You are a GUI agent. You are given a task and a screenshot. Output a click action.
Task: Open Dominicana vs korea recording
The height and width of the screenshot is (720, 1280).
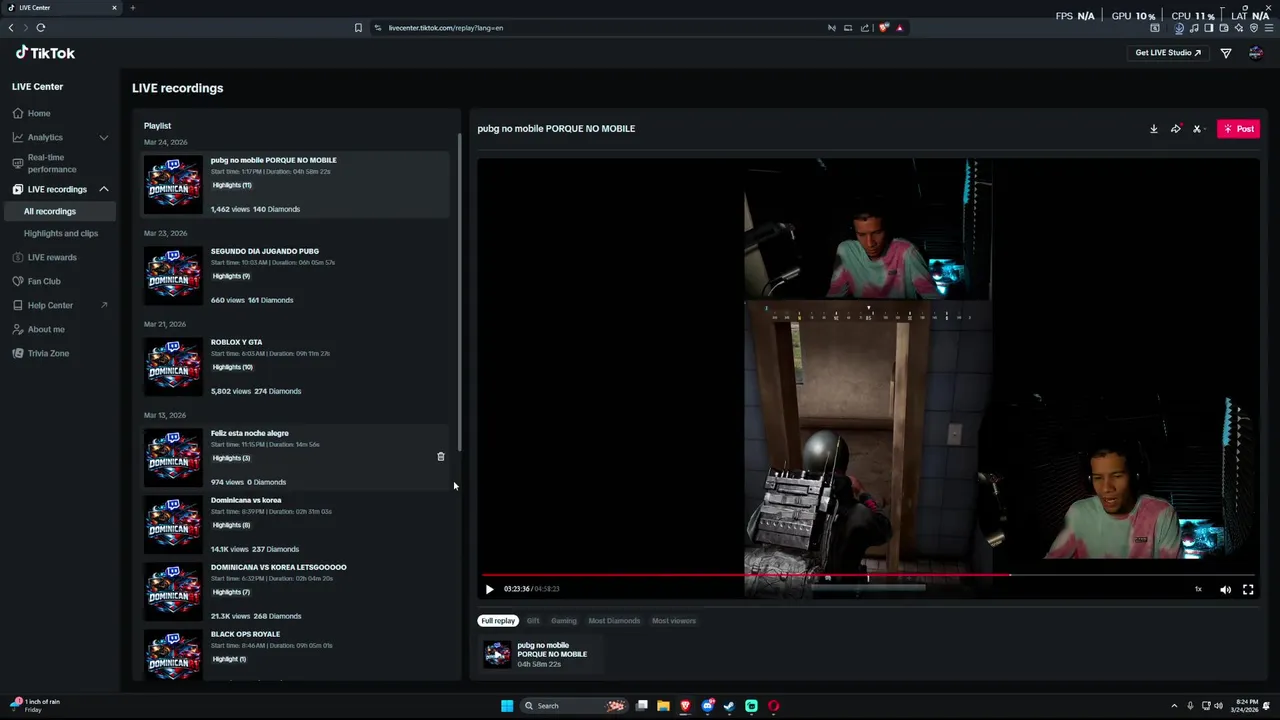(x=297, y=524)
